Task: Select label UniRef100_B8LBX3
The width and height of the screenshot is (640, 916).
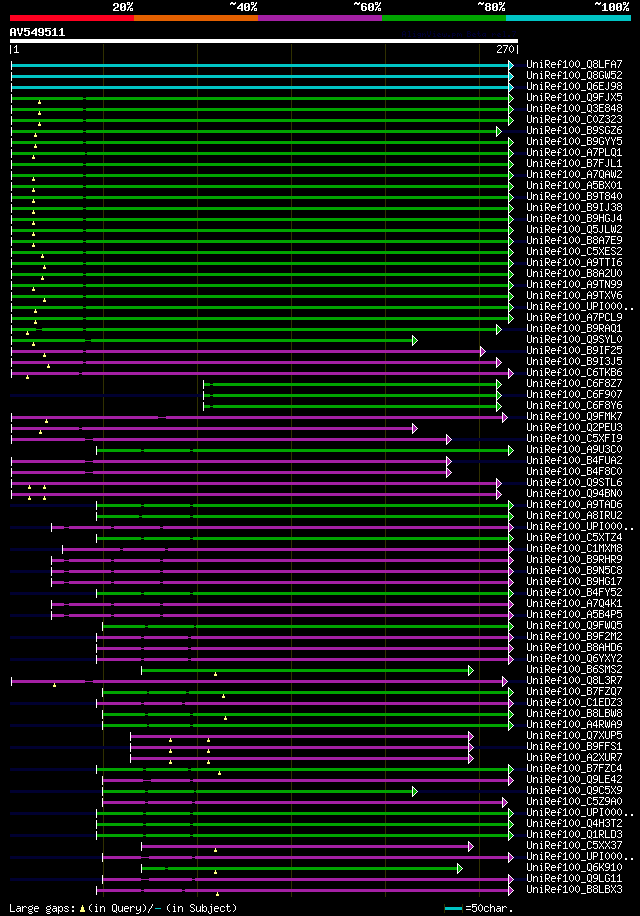Action: pos(574,890)
